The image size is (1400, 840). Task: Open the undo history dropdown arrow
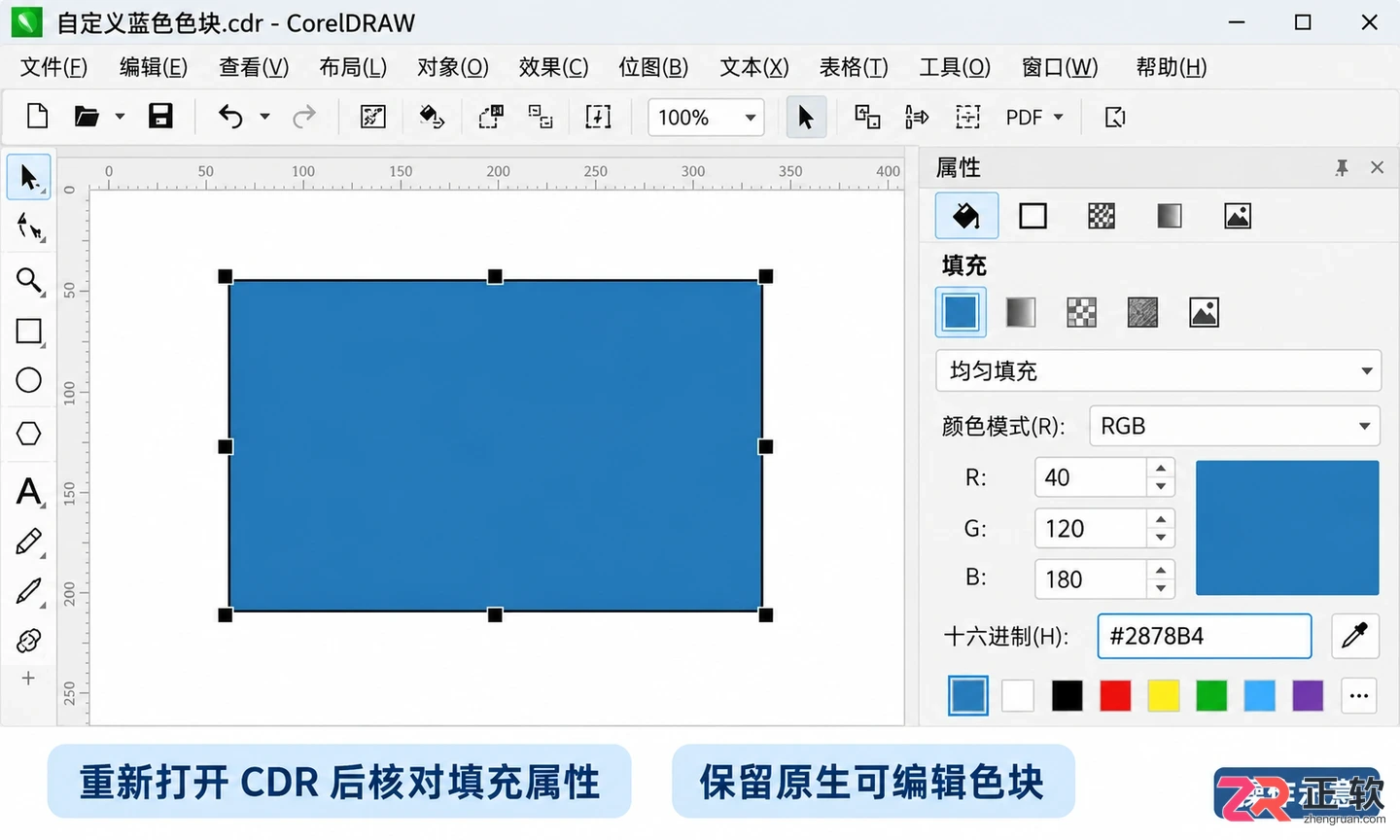click(264, 117)
